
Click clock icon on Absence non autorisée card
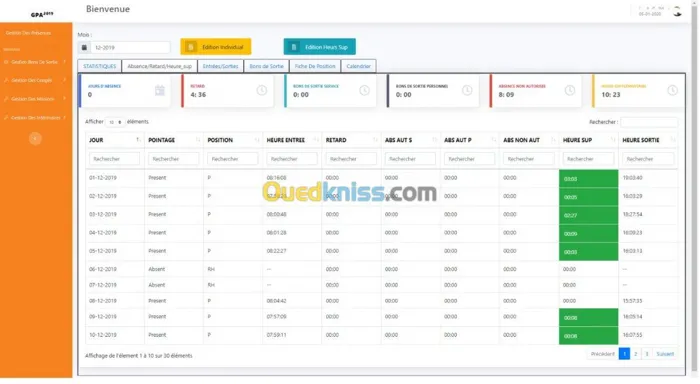(x=570, y=91)
